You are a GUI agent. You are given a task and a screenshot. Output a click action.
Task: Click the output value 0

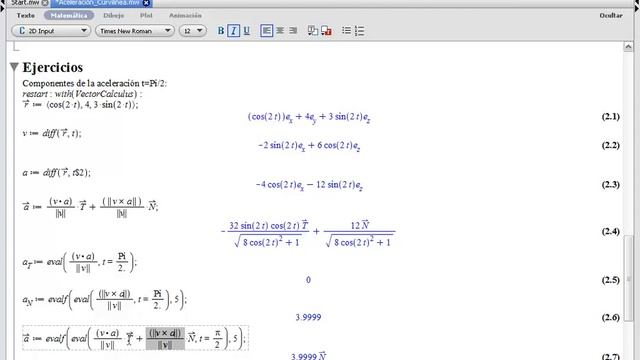[x=308, y=280]
